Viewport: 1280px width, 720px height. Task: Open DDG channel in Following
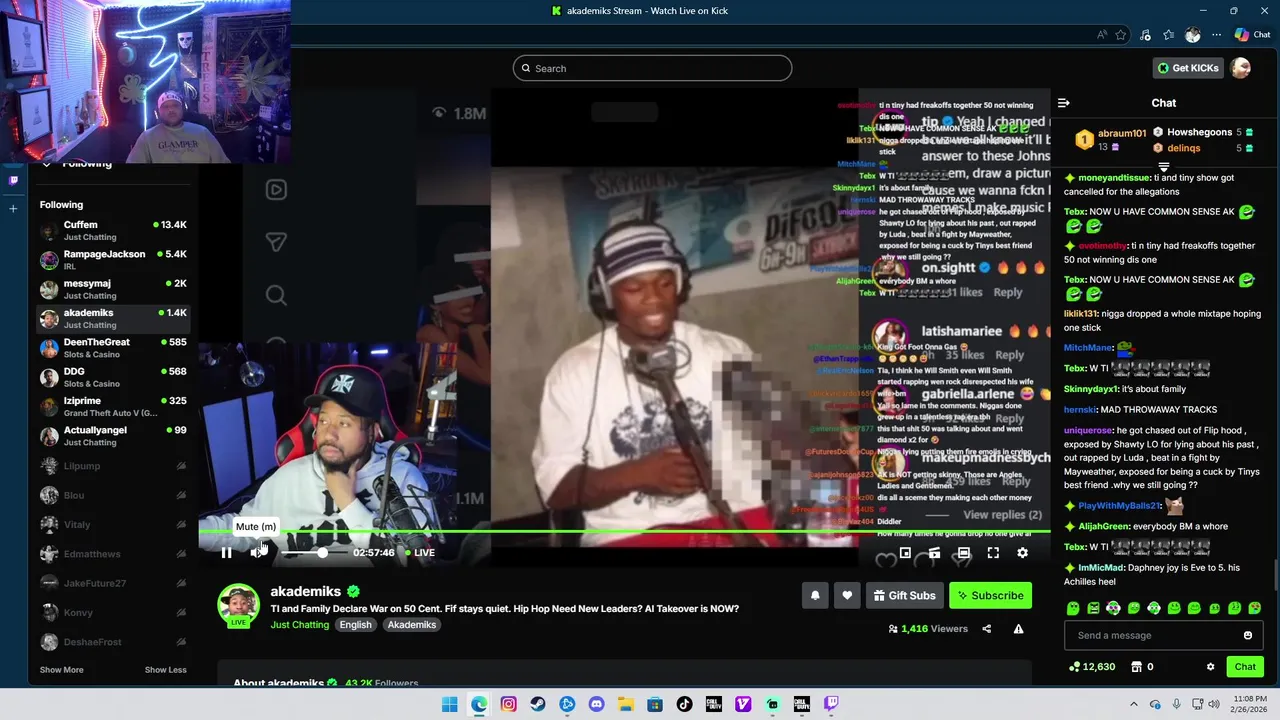click(114, 377)
